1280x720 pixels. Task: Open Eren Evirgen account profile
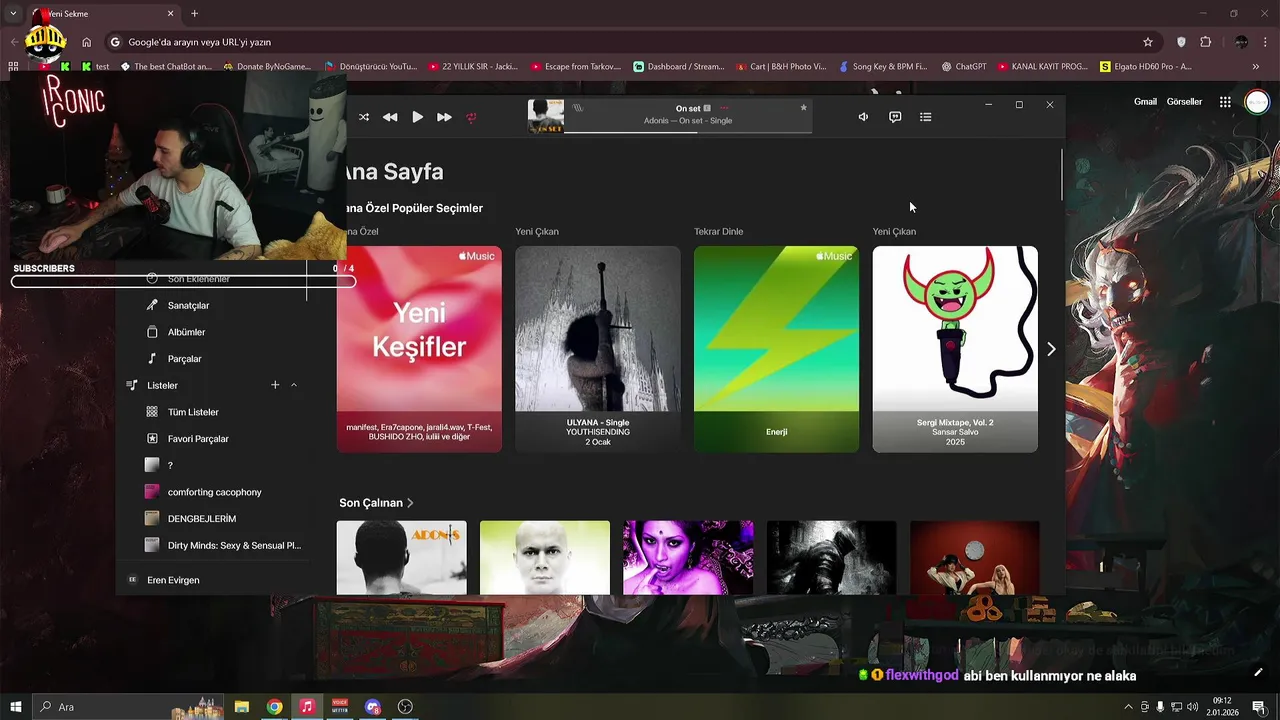coord(173,580)
